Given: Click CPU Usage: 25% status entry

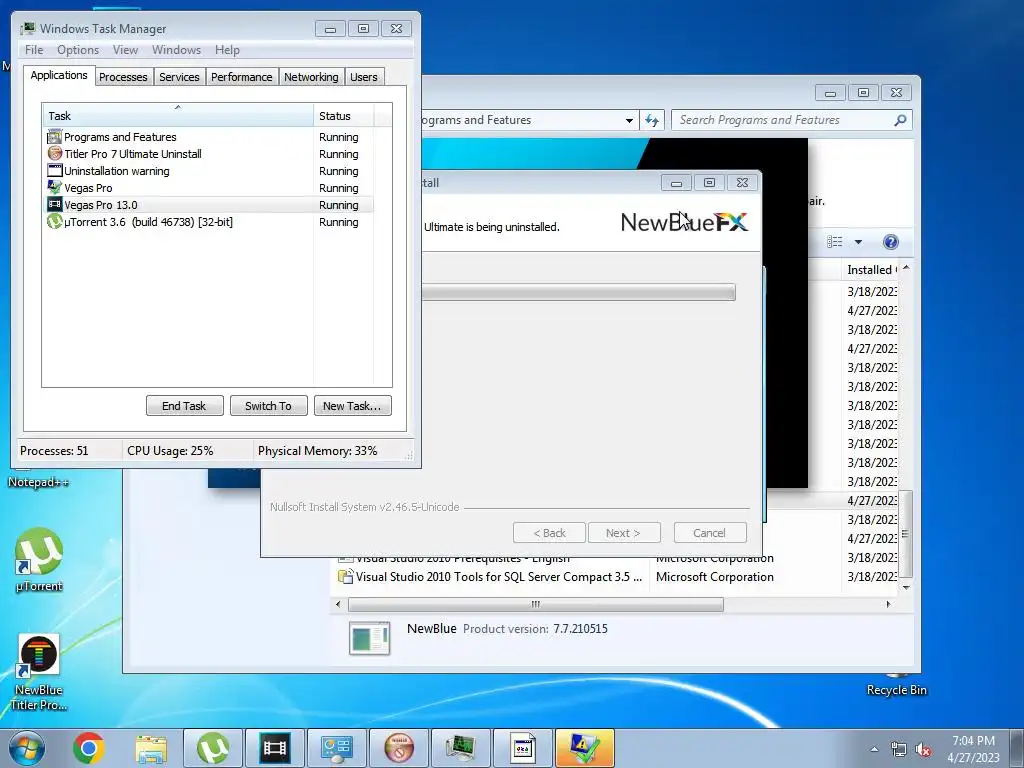Looking at the screenshot, I should [170, 451].
